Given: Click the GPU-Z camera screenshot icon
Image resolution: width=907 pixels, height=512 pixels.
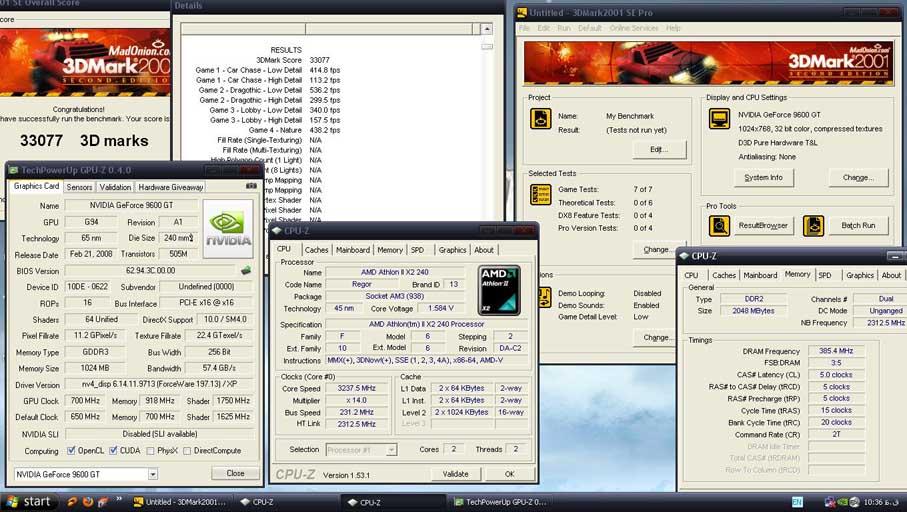Looking at the screenshot, I should click(251, 186).
